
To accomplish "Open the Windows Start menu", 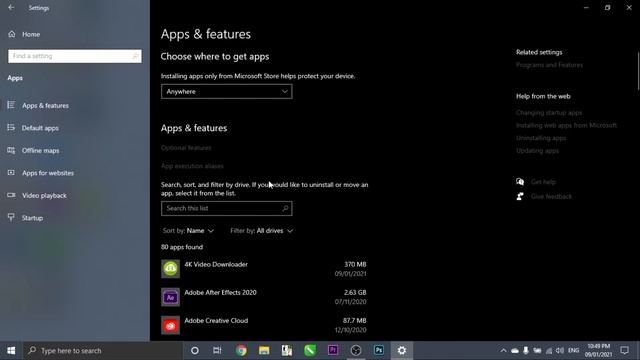I will [11, 351].
